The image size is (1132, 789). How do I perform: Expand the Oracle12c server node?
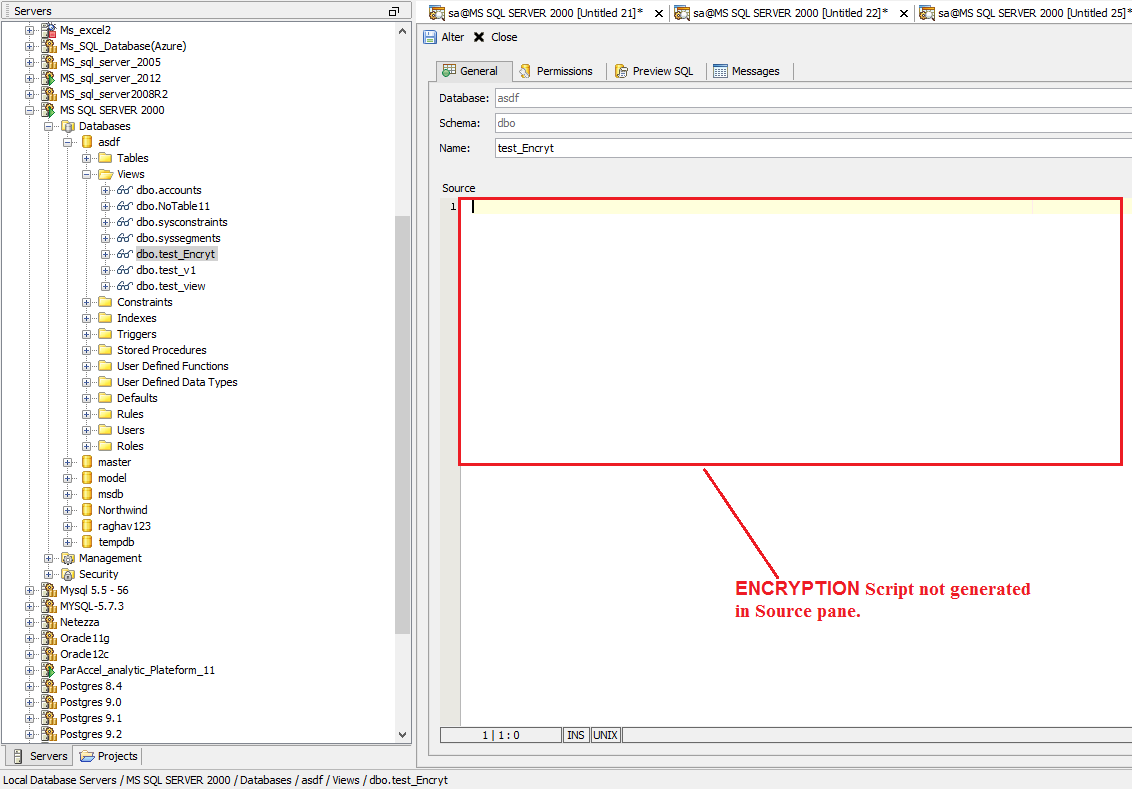click(x=30, y=654)
